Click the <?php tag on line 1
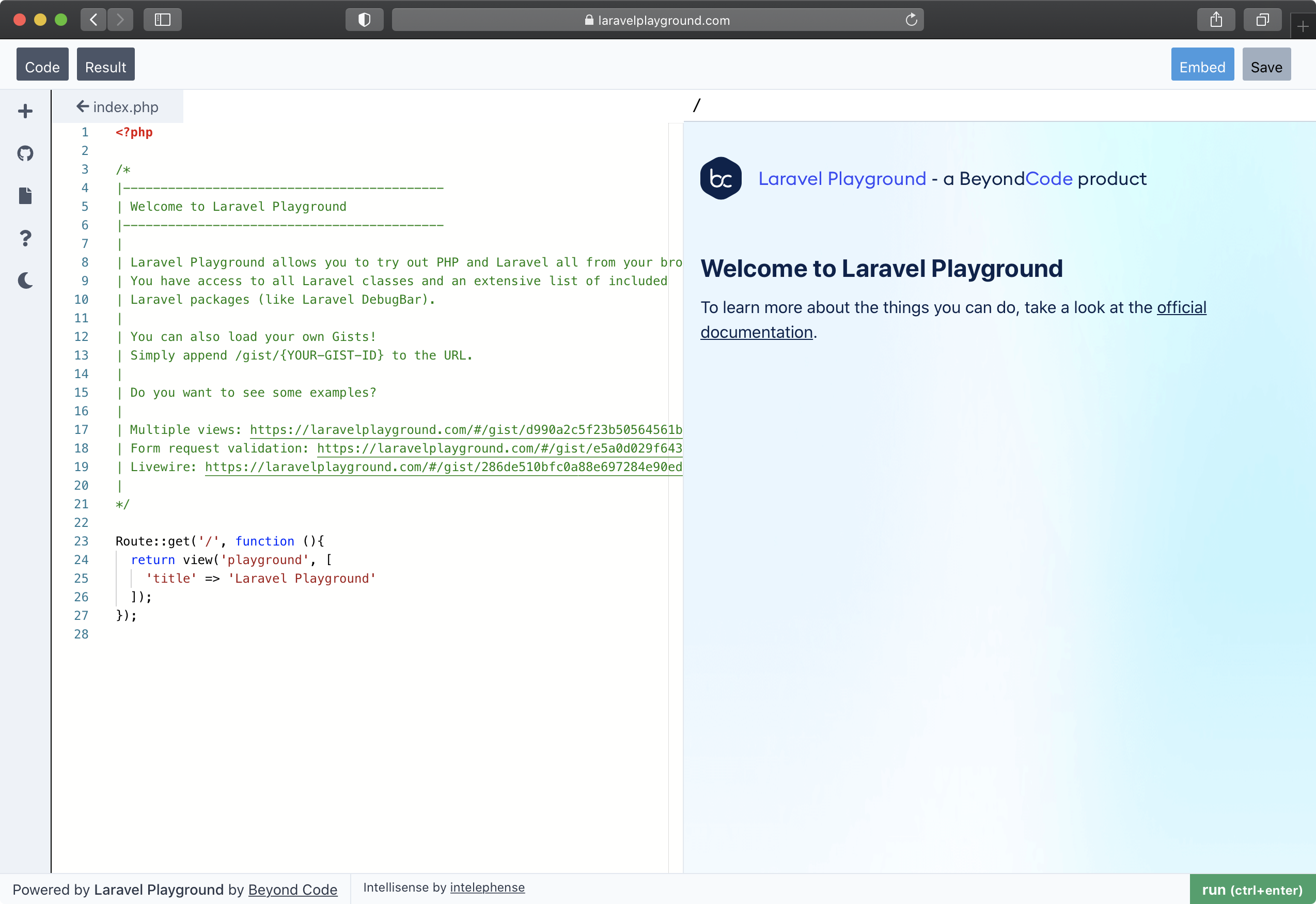 (x=134, y=132)
